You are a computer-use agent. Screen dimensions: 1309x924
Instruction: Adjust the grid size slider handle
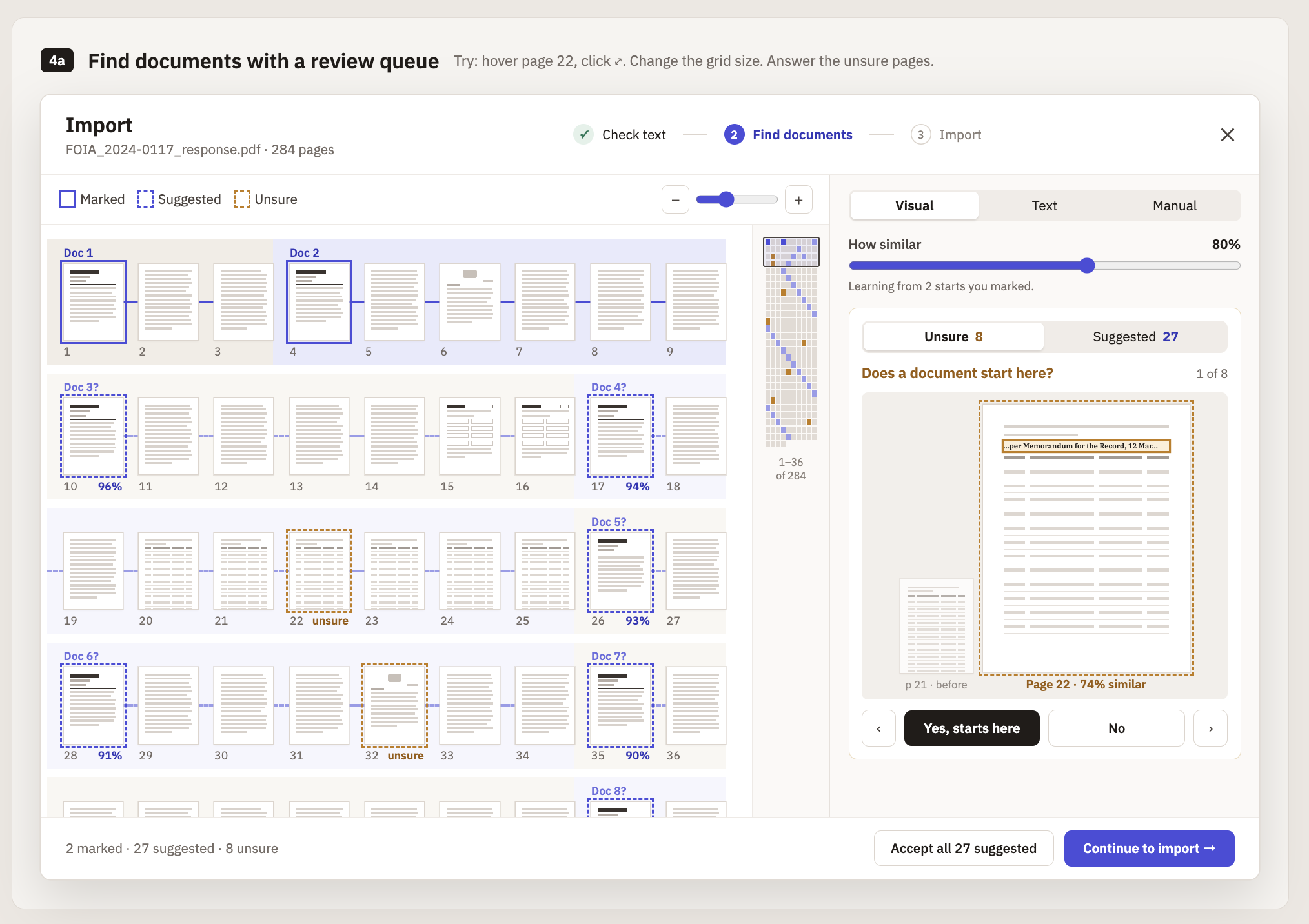[726, 199]
